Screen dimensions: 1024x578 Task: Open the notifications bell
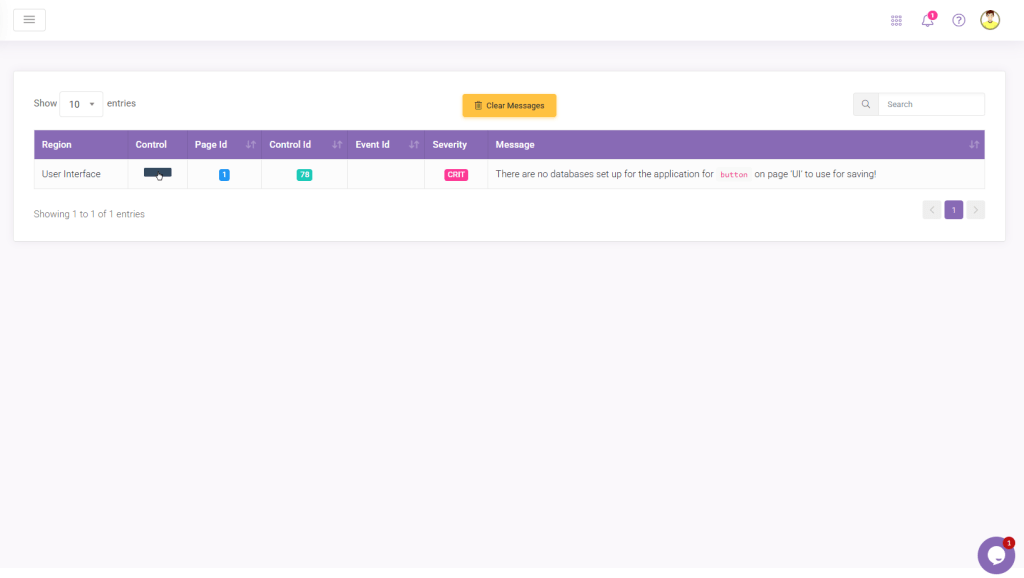pos(927,20)
